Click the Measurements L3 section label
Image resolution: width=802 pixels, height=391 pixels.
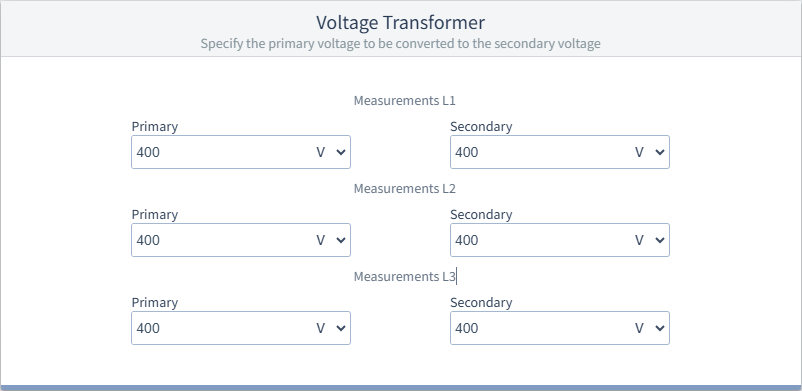[x=405, y=277]
